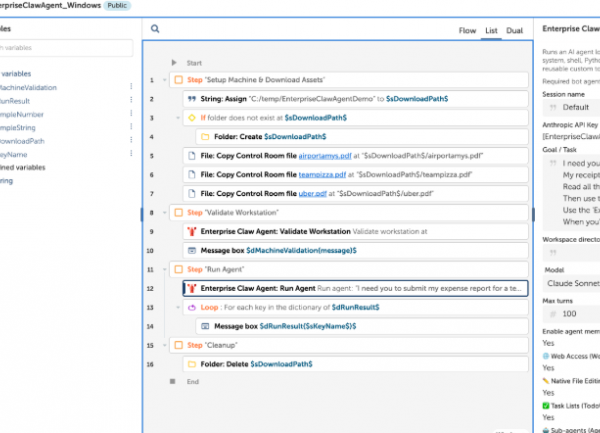Open the search magnifier in the editor toolbar

(155, 29)
